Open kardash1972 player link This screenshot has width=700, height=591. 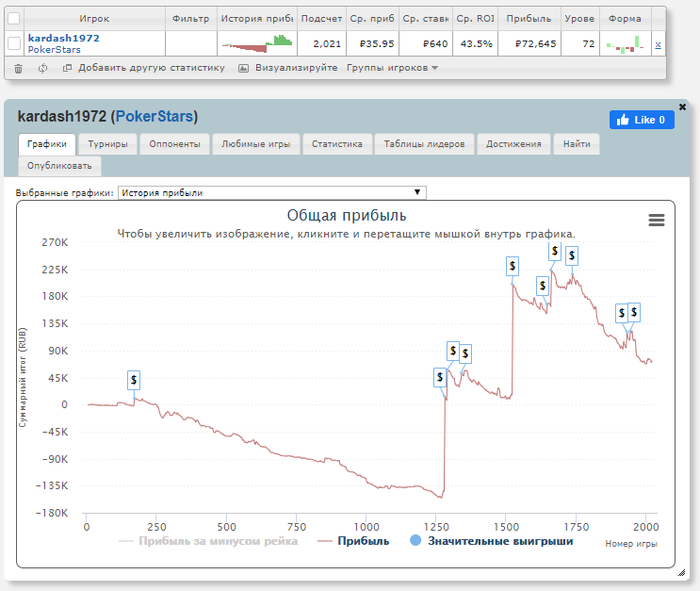(x=63, y=38)
